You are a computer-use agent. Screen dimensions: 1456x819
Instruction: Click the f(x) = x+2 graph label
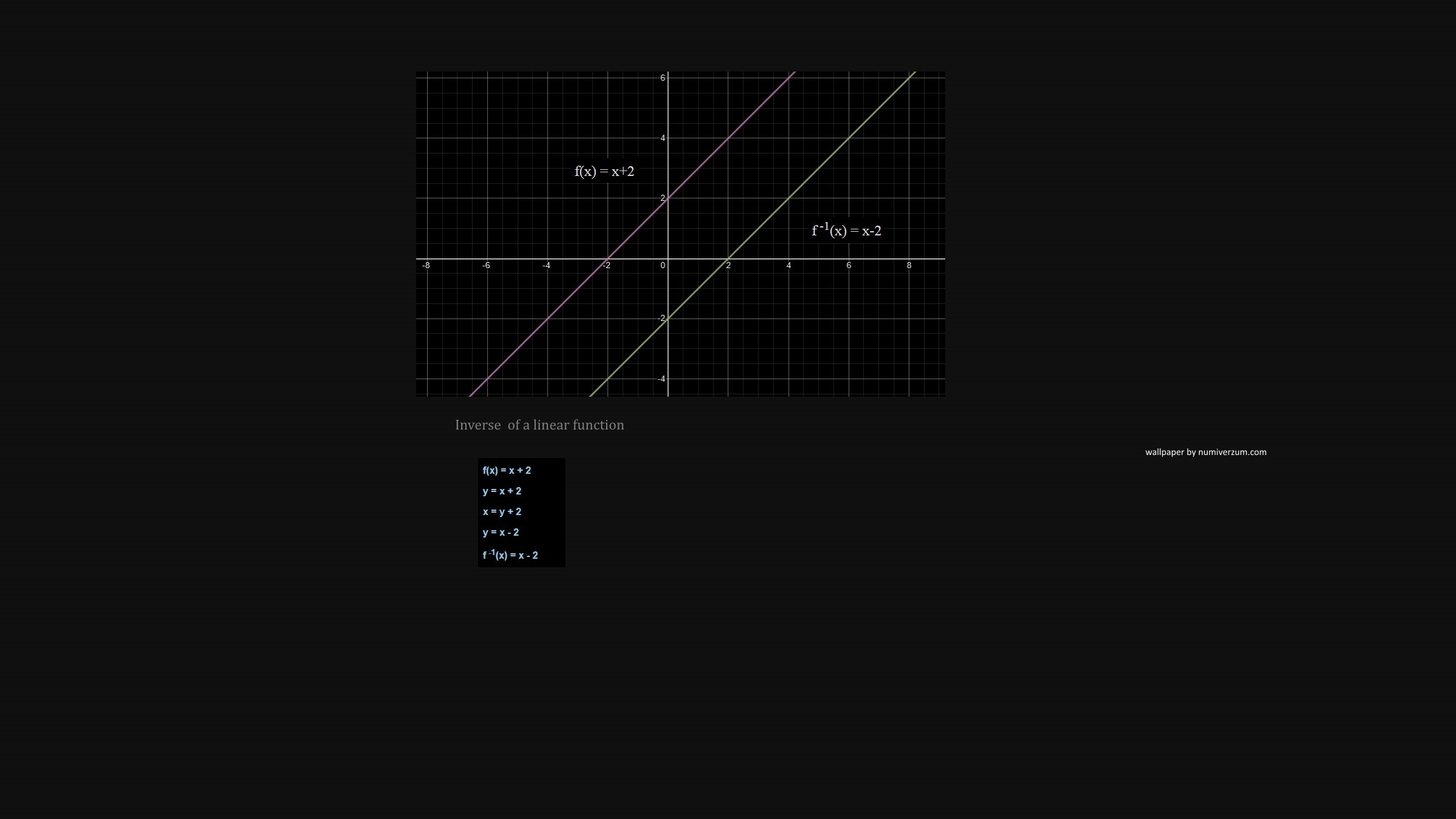(604, 172)
